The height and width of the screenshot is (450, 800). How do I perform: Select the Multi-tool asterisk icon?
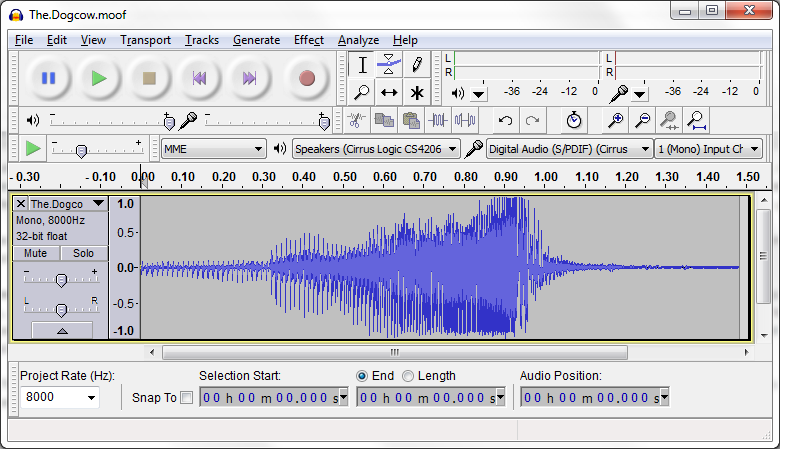(x=416, y=92)
